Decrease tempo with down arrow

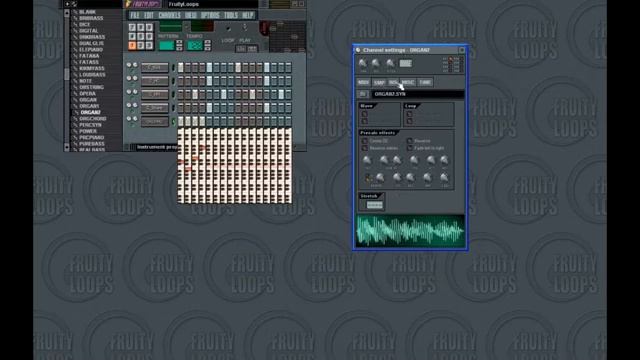coord(208,48)
